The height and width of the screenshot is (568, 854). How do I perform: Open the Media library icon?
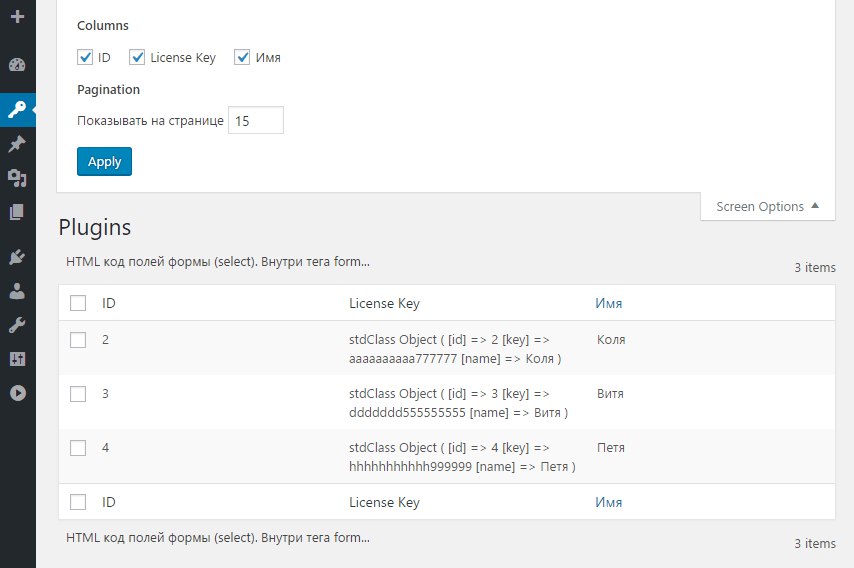point(17,178)
